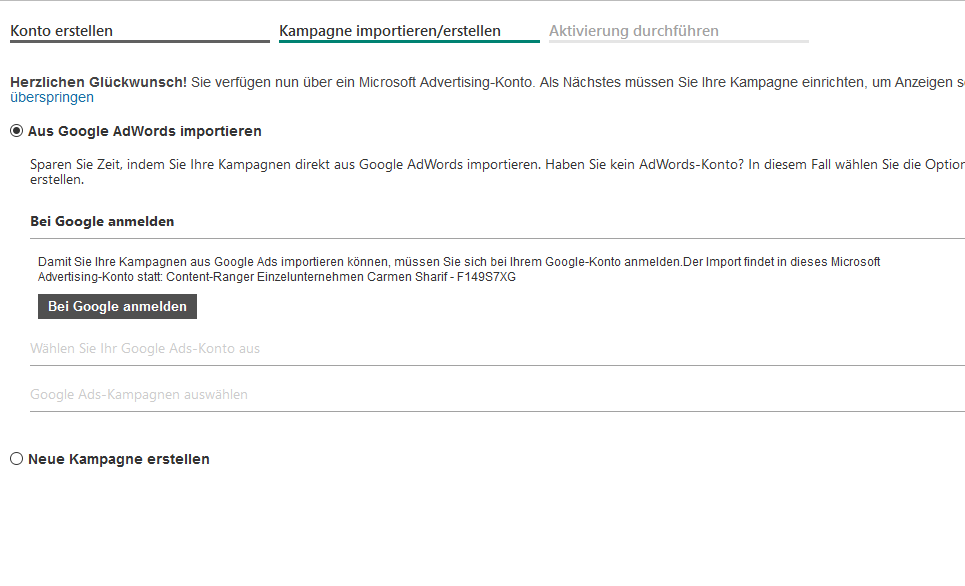Click the Sparen Sie Zeit description paragraph
Image resolution: width=965 pixels, height=586 pixels.
coord(400,164)
